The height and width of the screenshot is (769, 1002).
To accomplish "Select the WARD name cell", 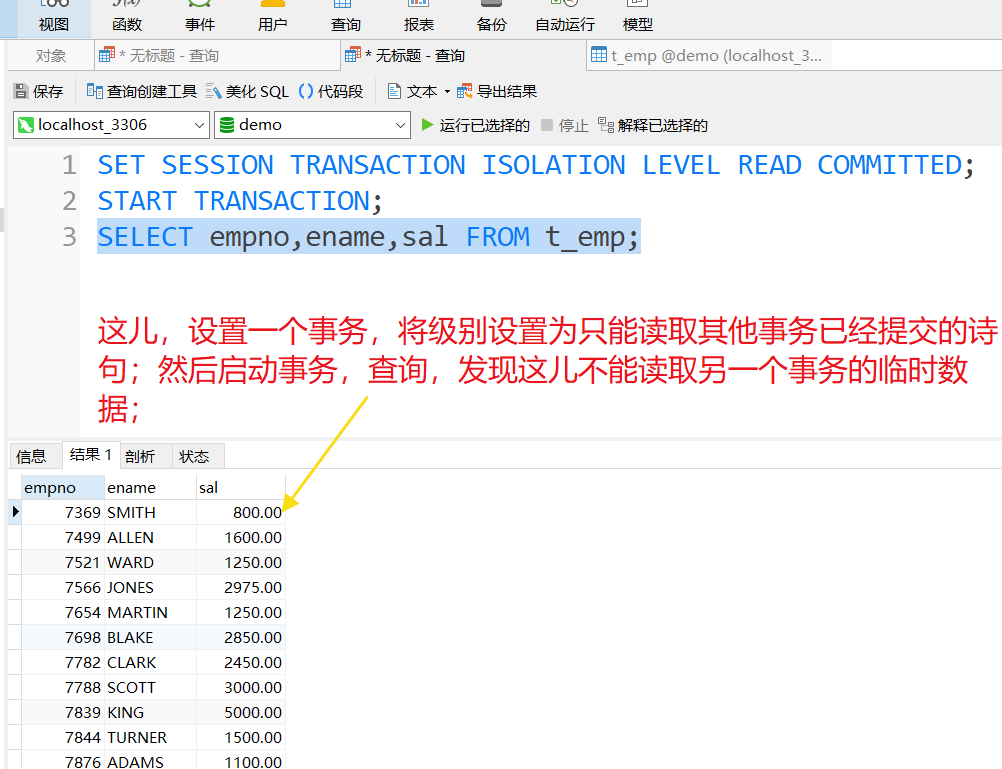I will (x=150, y=563).
